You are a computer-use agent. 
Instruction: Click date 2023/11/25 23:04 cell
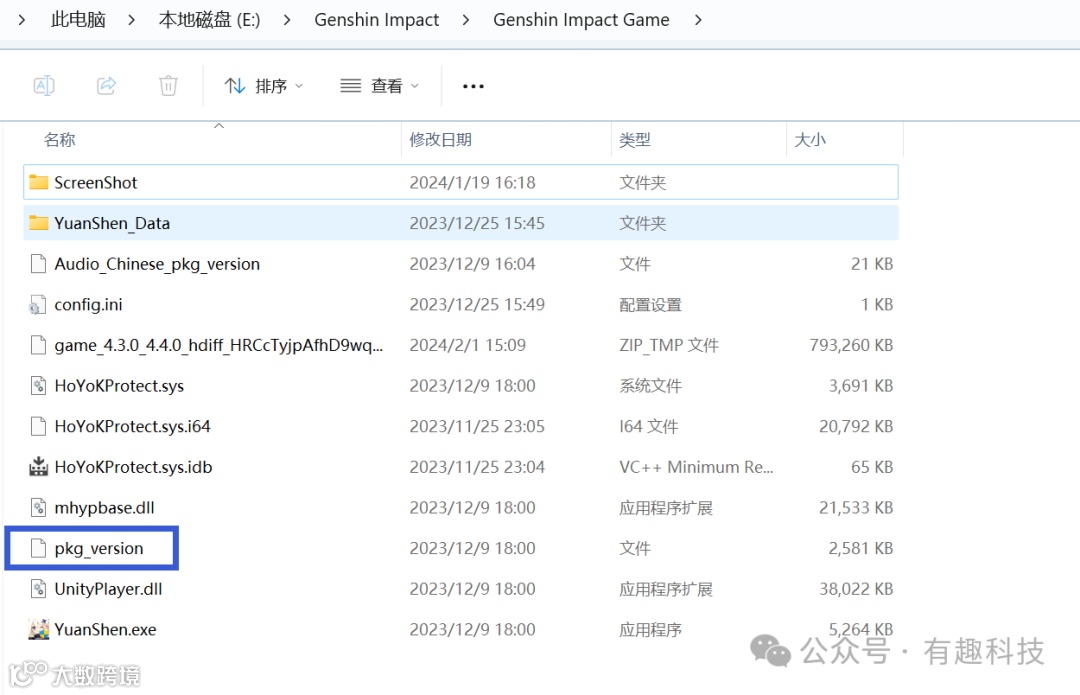click(x=477, y=467)
